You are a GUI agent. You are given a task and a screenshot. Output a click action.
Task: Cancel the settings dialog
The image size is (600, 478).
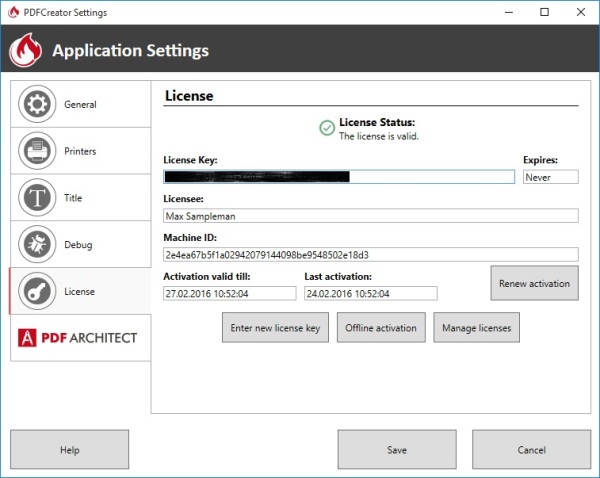(531, 450)
